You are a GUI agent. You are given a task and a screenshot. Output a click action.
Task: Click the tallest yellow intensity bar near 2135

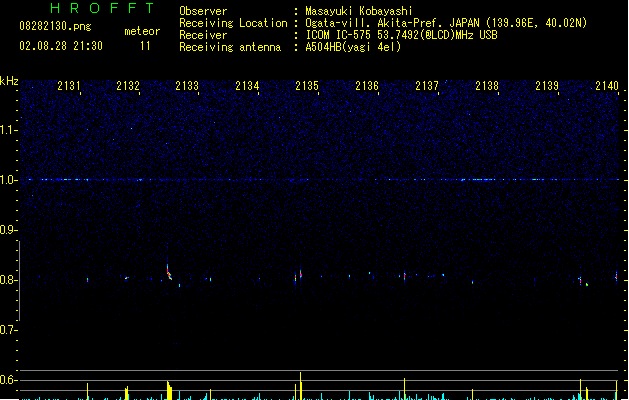[x=300, y=386]
